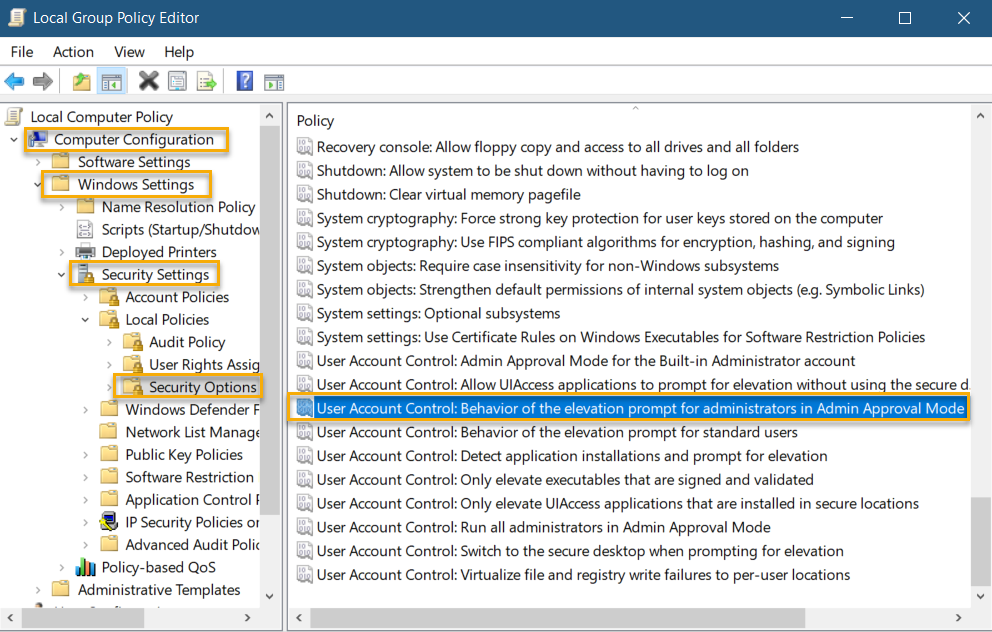Open the Action menu
The width and height of the screenshot is (992, 632).
73,51
